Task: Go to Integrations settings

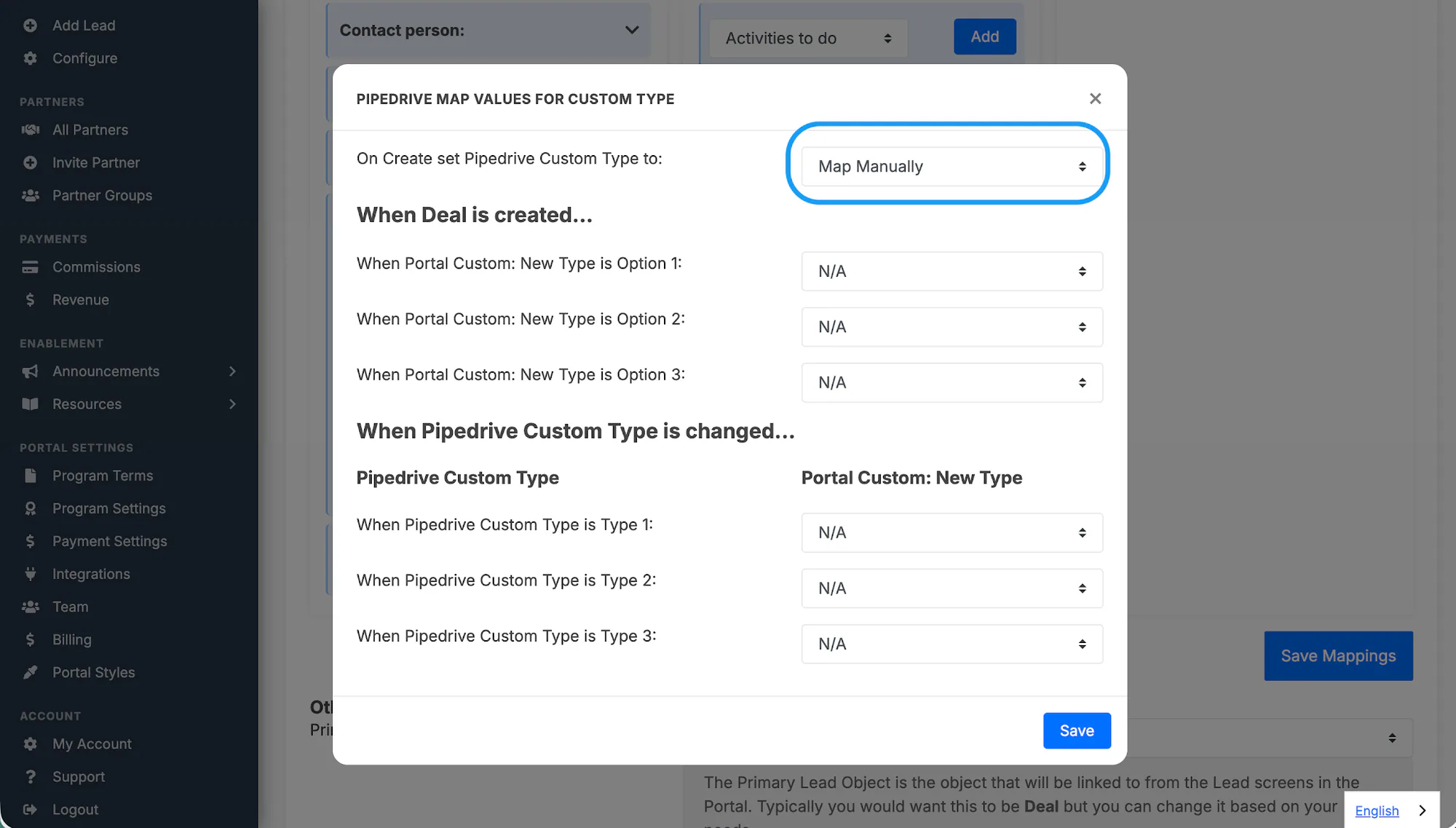Action: point(91,574)
